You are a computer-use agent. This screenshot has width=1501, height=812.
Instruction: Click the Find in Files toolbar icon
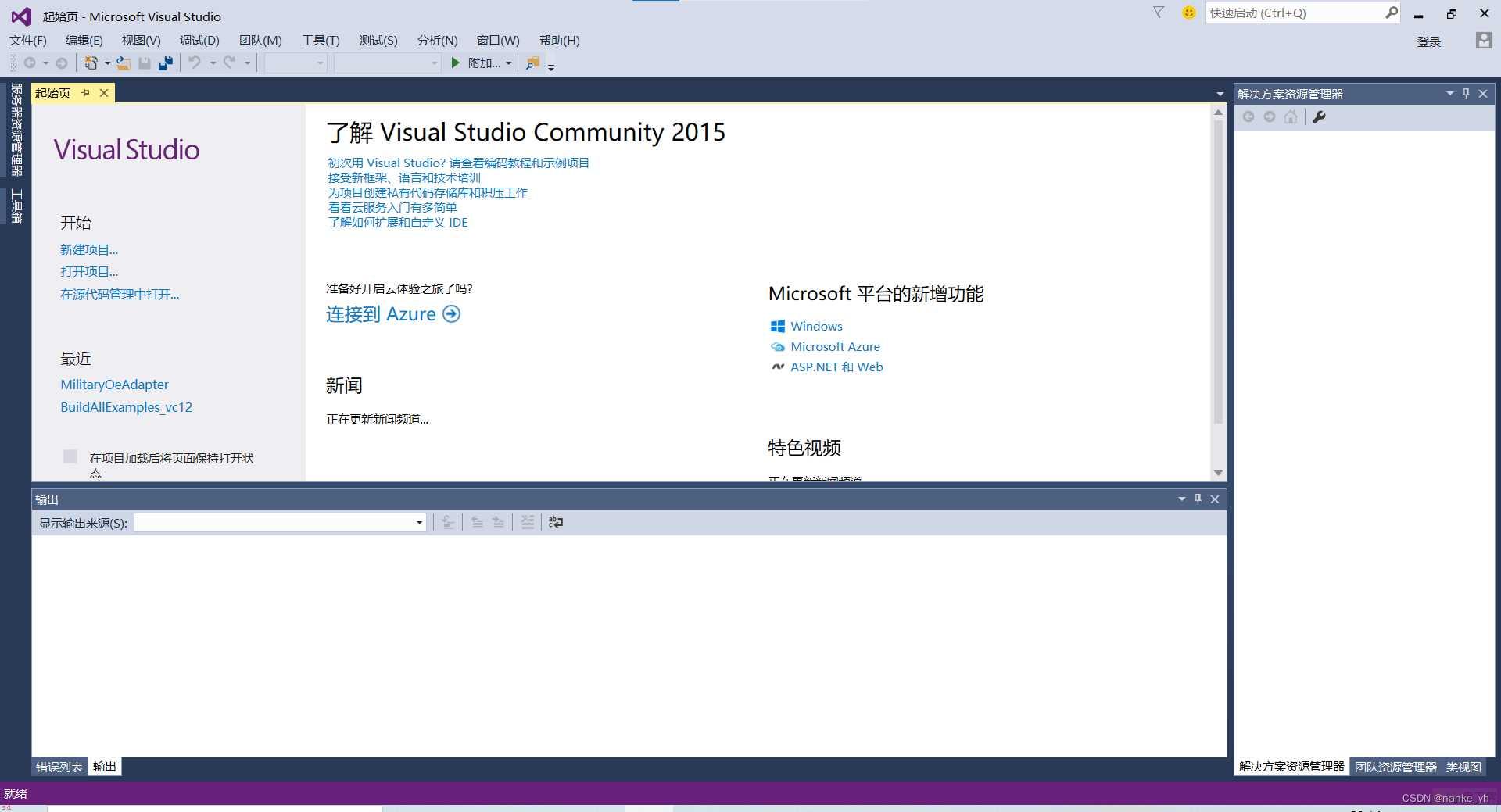click(x=532, y=63)
